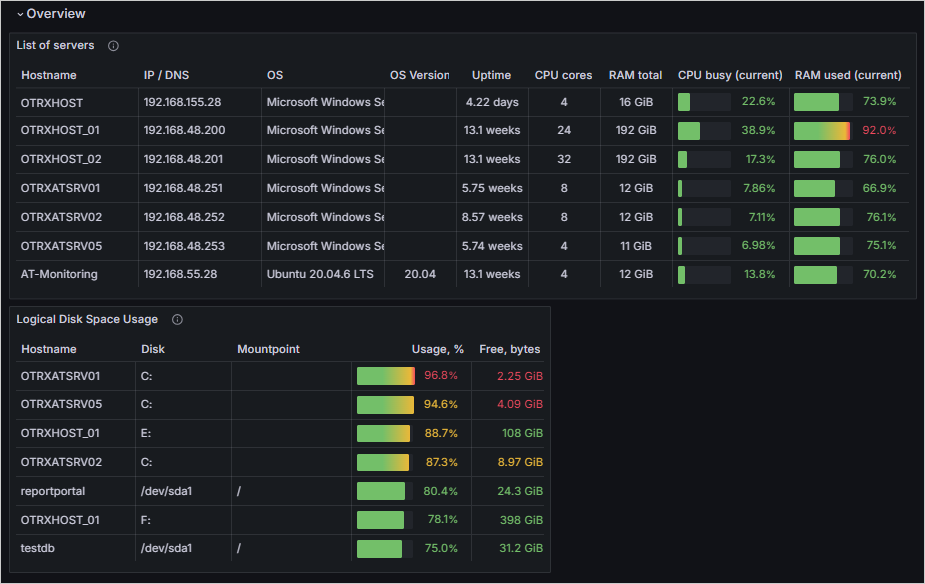925x584 pixels.
Task: Sort by CPU busy (current) header
Action: tap(729, 75)
